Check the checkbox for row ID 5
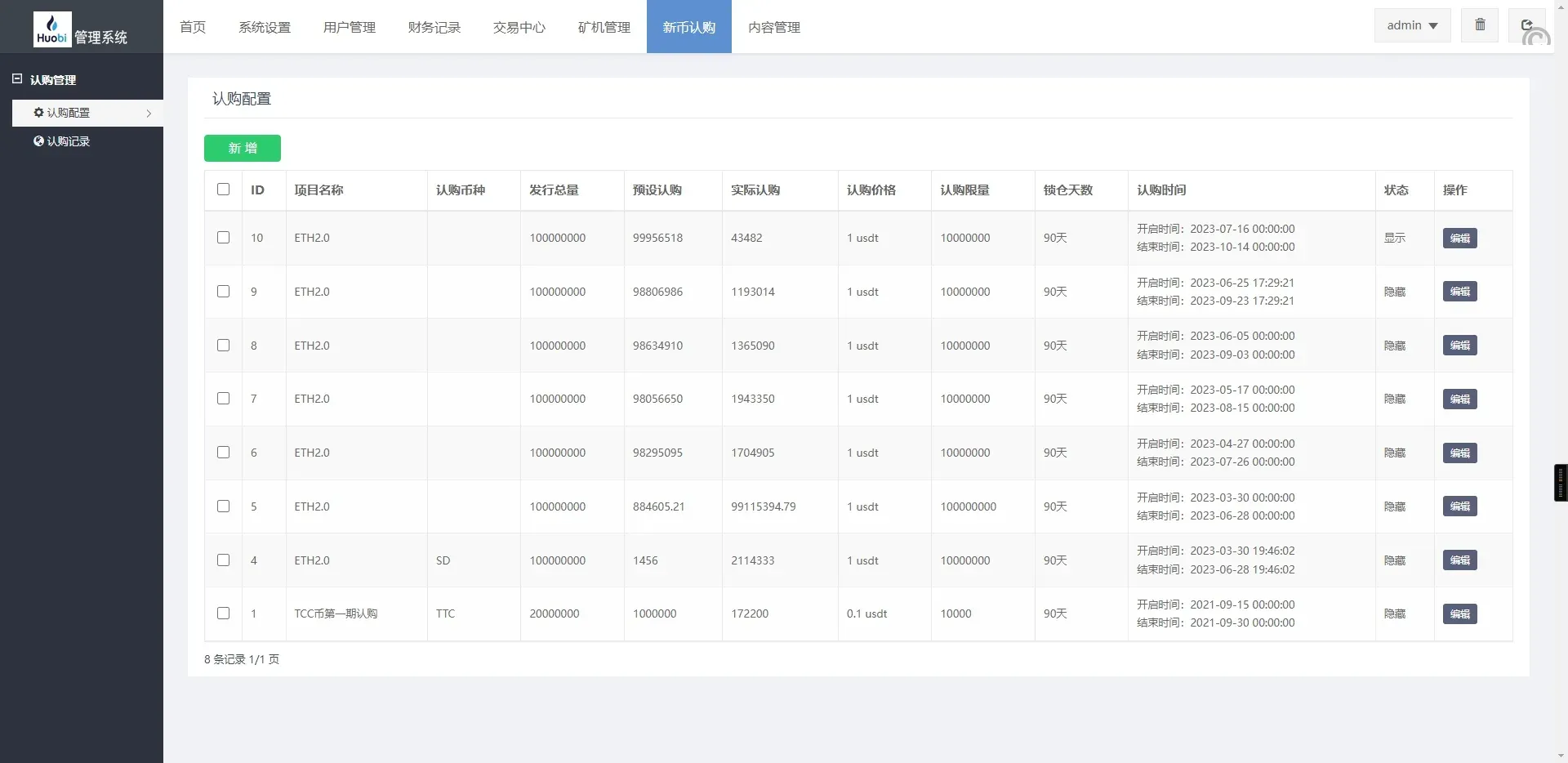This screenshot has width=1568, height=763. coord(223,506)
